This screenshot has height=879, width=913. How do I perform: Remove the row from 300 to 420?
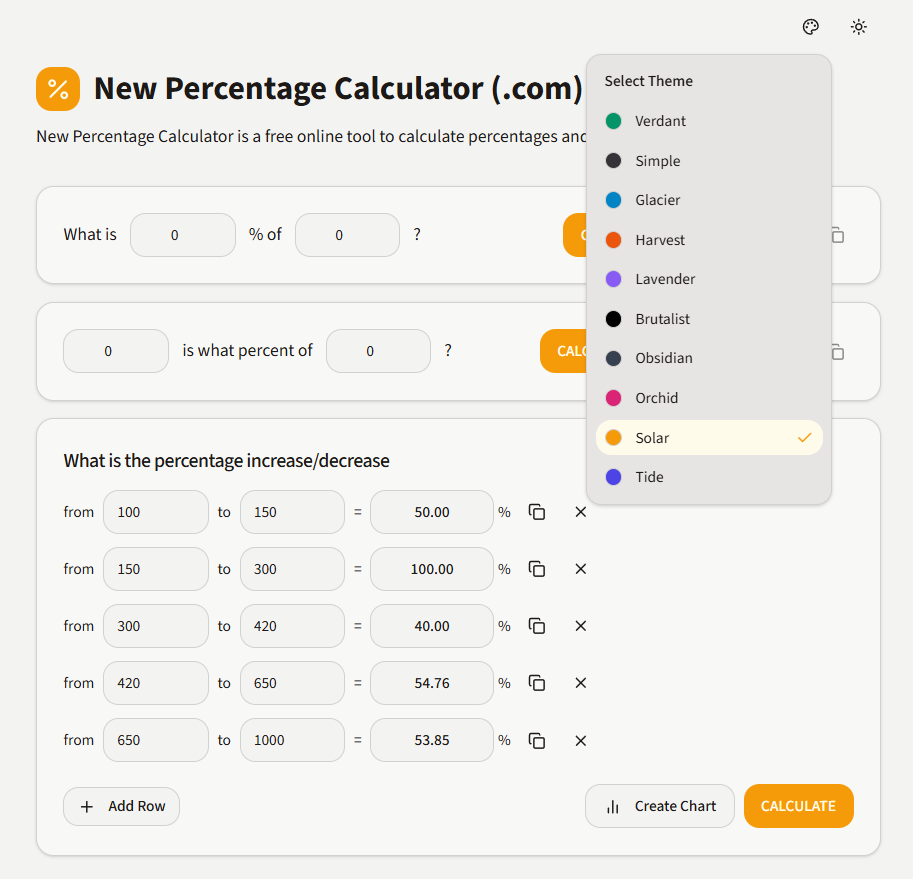[580, 626]
